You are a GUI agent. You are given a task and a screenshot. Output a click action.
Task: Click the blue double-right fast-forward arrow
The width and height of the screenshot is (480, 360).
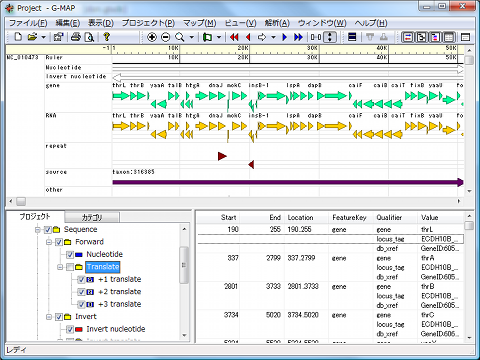pos(298,37)
